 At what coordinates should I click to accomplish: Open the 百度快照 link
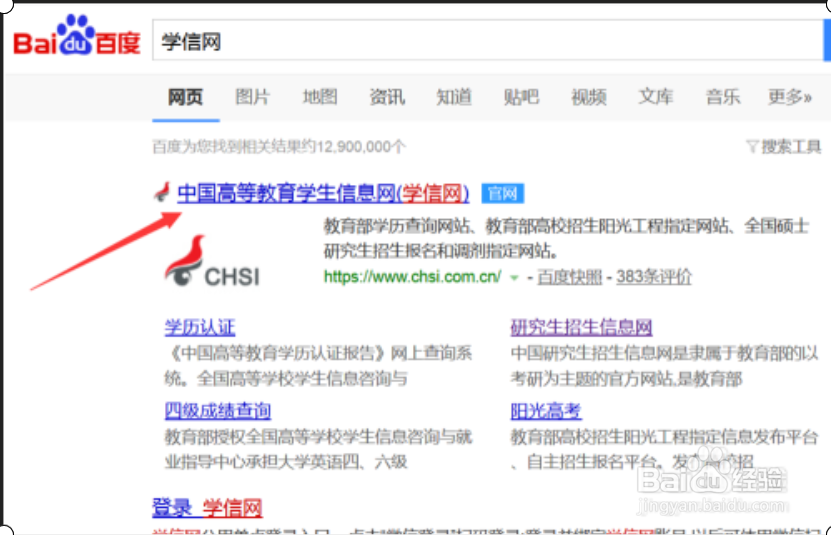point(570,277)
